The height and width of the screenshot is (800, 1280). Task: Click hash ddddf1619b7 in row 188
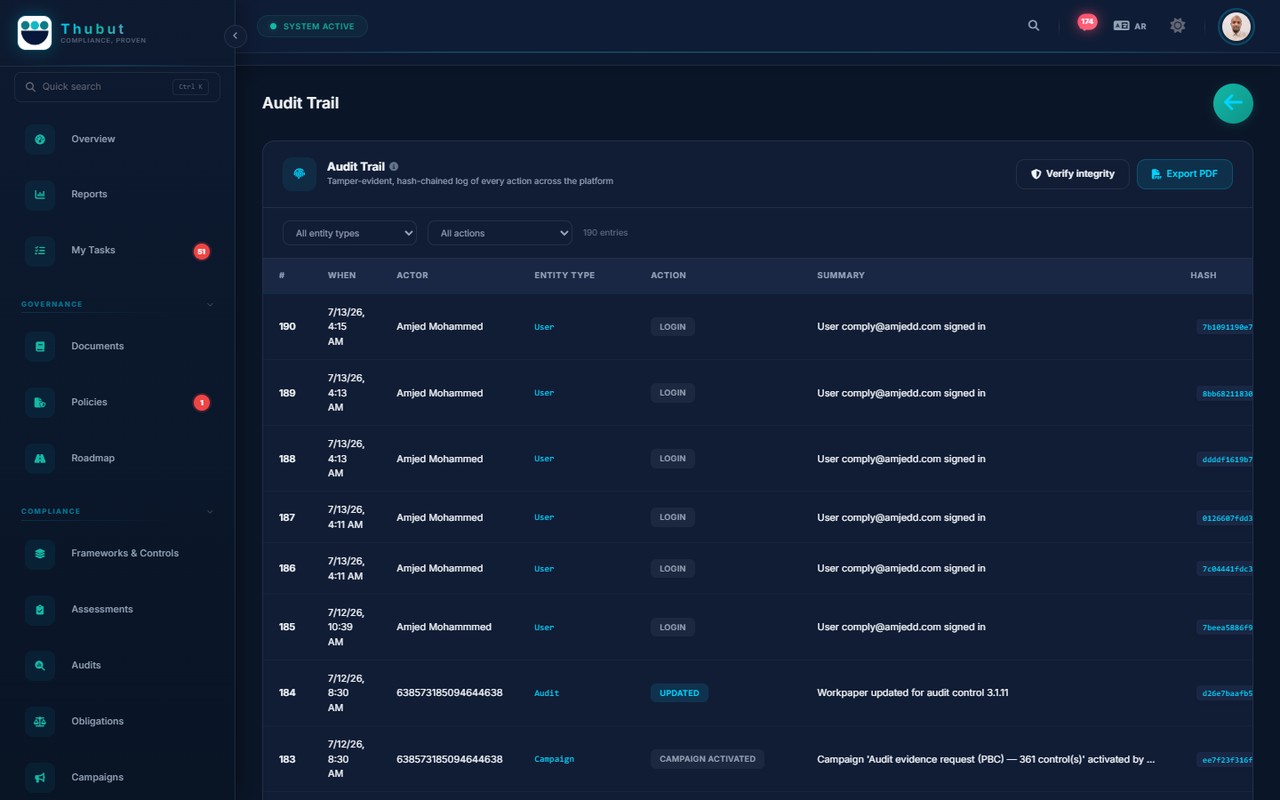[1226, 460]
